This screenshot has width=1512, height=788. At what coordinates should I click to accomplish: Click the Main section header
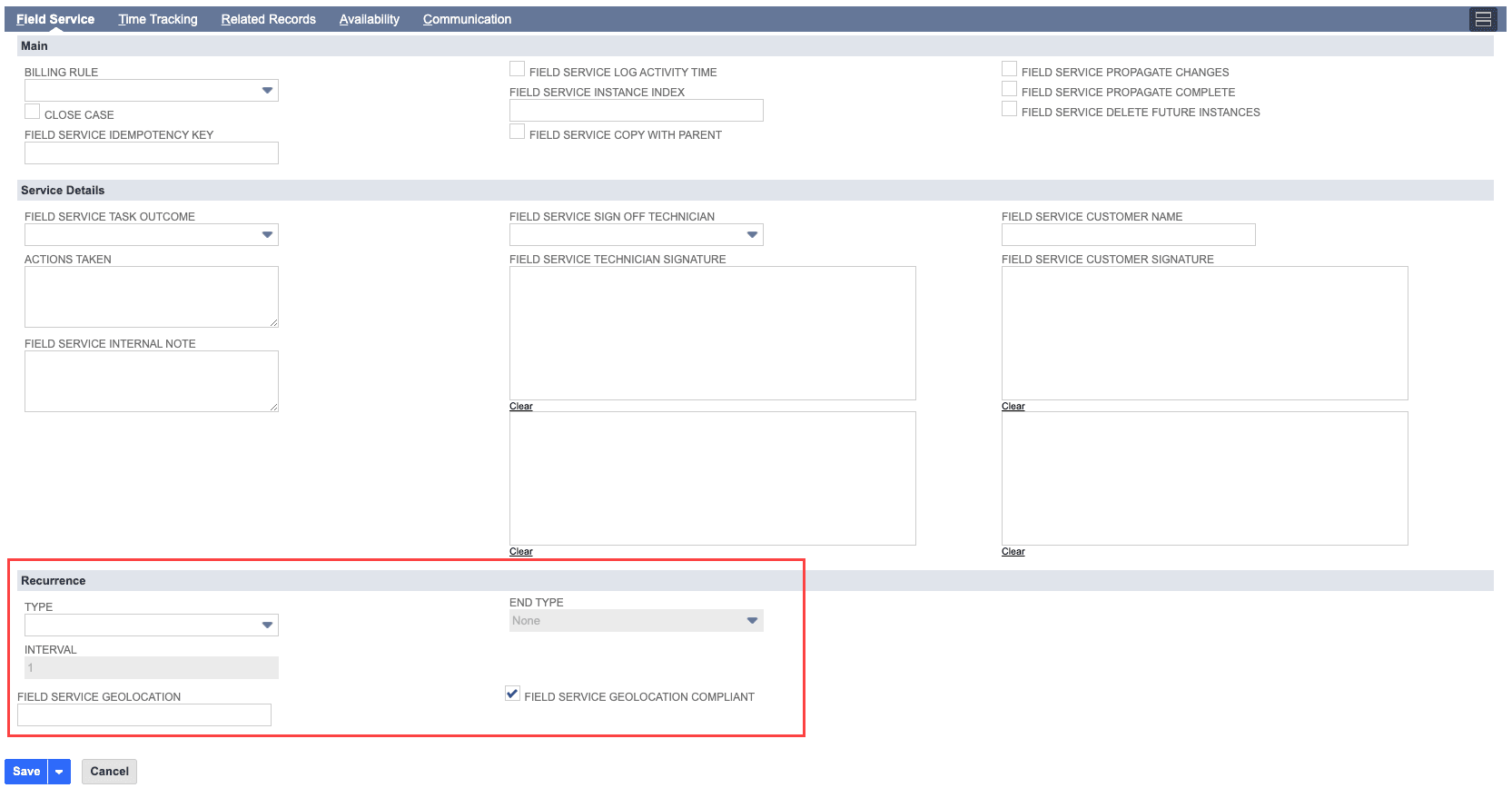(756, 45)
